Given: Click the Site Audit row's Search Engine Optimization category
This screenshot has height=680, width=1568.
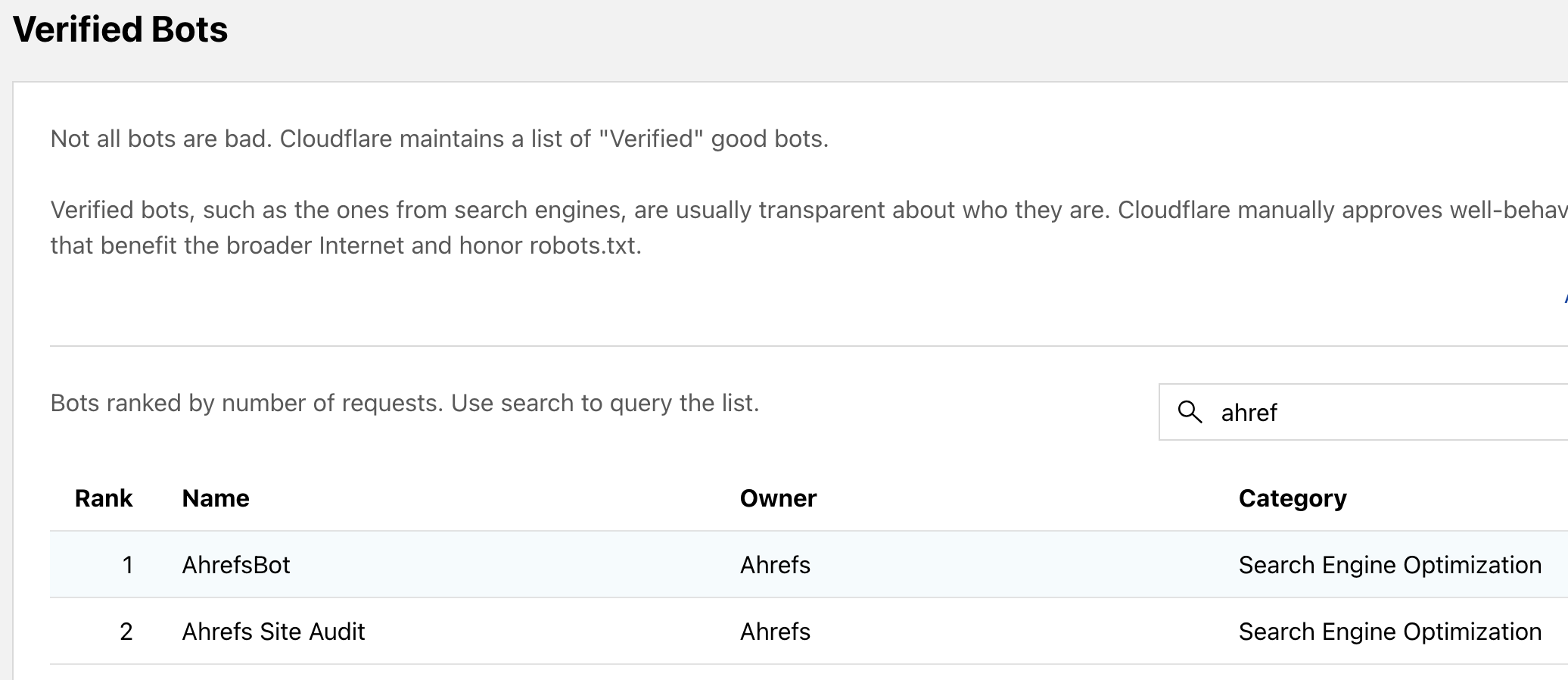Looking at the screenshot, I should 1390,632.
